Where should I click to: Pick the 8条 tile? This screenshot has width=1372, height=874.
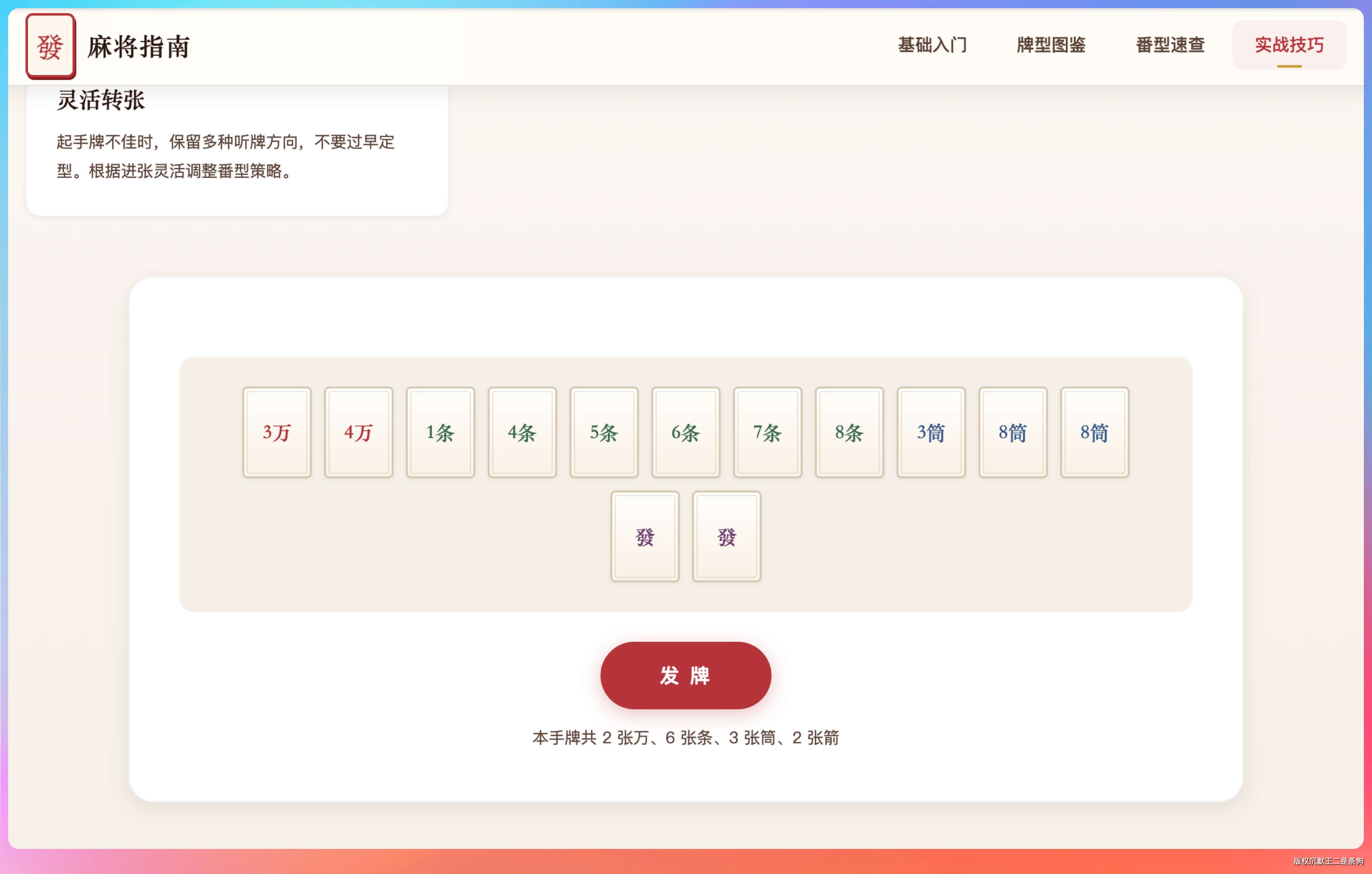(x=849, y=432)
